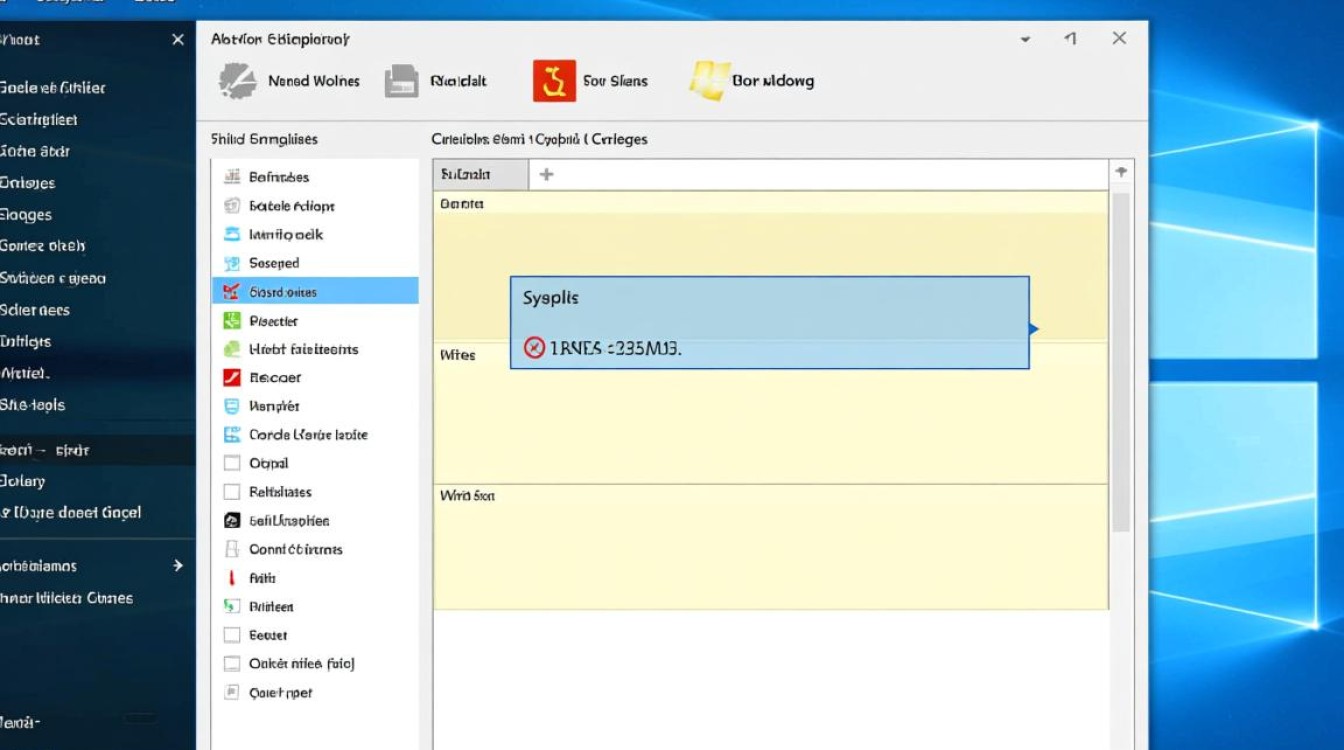Open "Sclier nees" in left menu
This screenshot has height=750, width=1344.
pyautogui.click(x=35, y=310)
